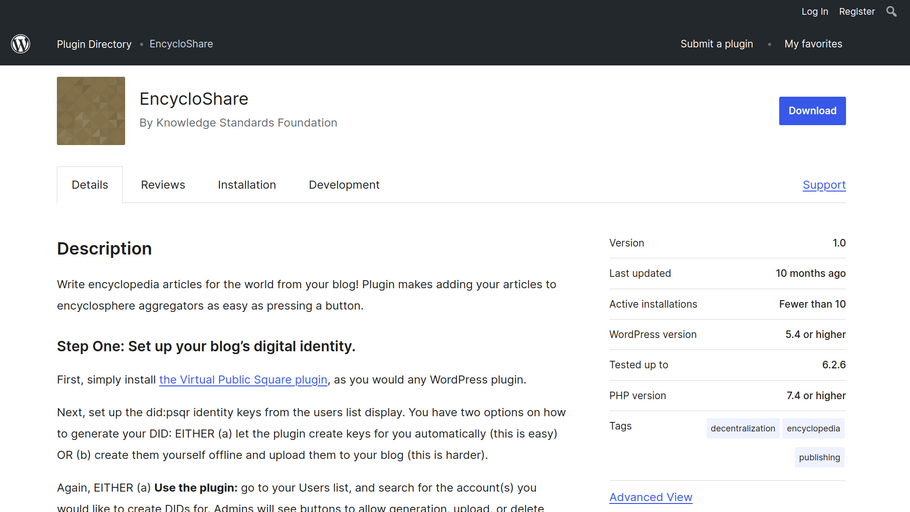910x512 pixels.
Task: Click the 'WordPress version' label
Action: click(x=653, y=334)
